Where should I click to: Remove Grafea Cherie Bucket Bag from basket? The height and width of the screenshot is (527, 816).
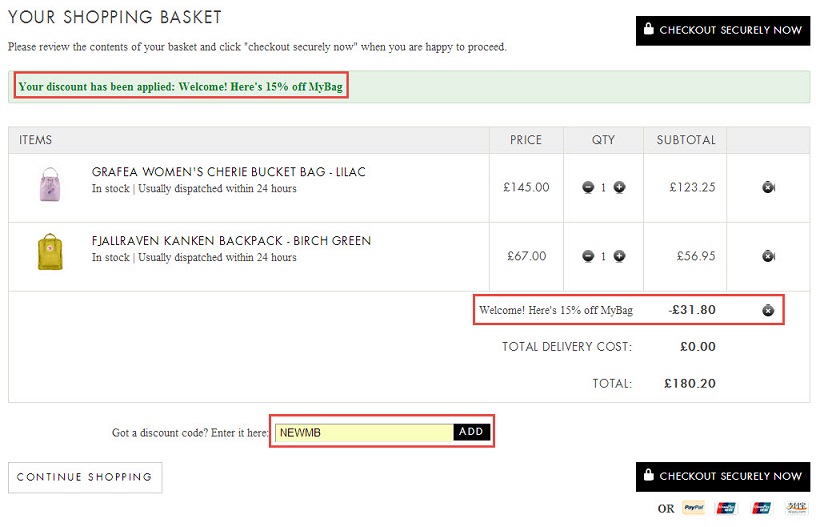(768, 187)
